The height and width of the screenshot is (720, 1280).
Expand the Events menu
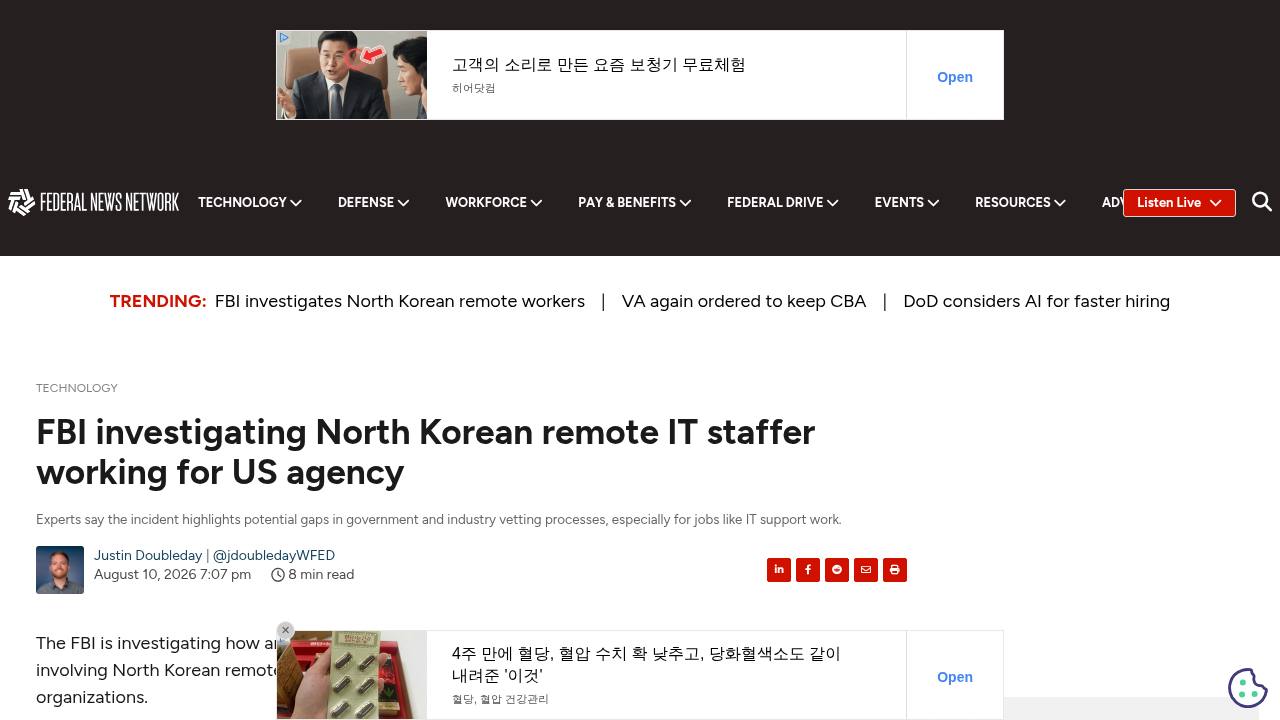pos(906,202)
